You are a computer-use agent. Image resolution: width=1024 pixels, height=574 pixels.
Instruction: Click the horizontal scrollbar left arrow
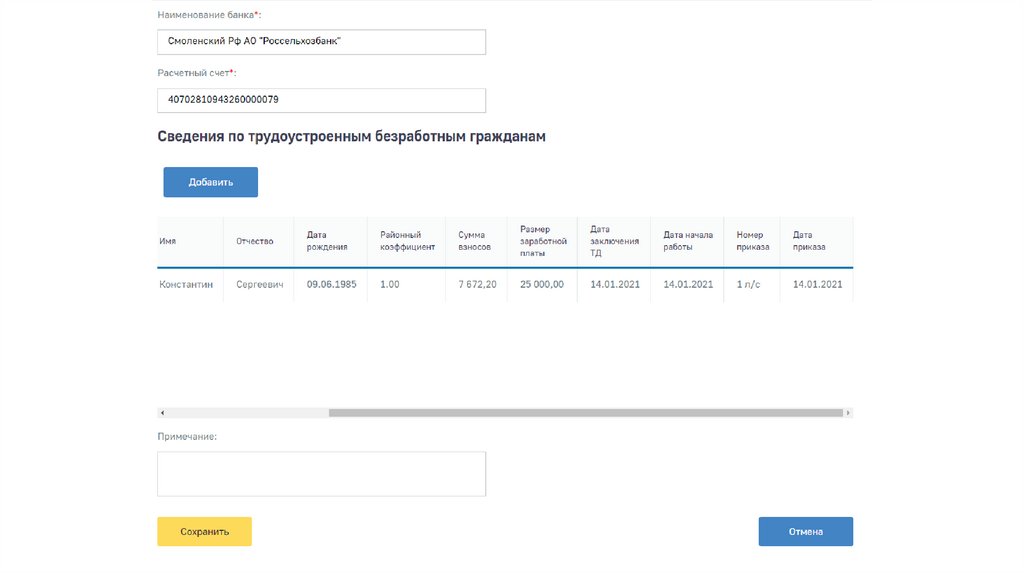(x=162, y=412)
